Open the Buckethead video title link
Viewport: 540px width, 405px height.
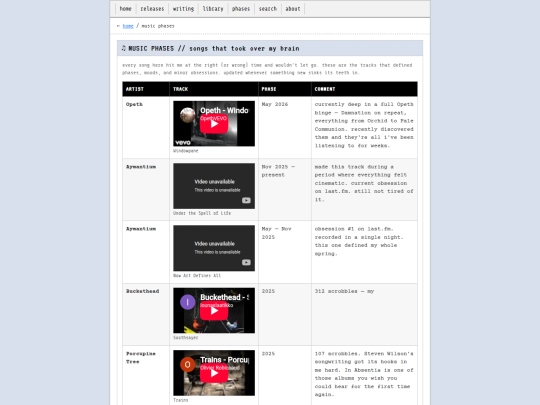(225, 297)
